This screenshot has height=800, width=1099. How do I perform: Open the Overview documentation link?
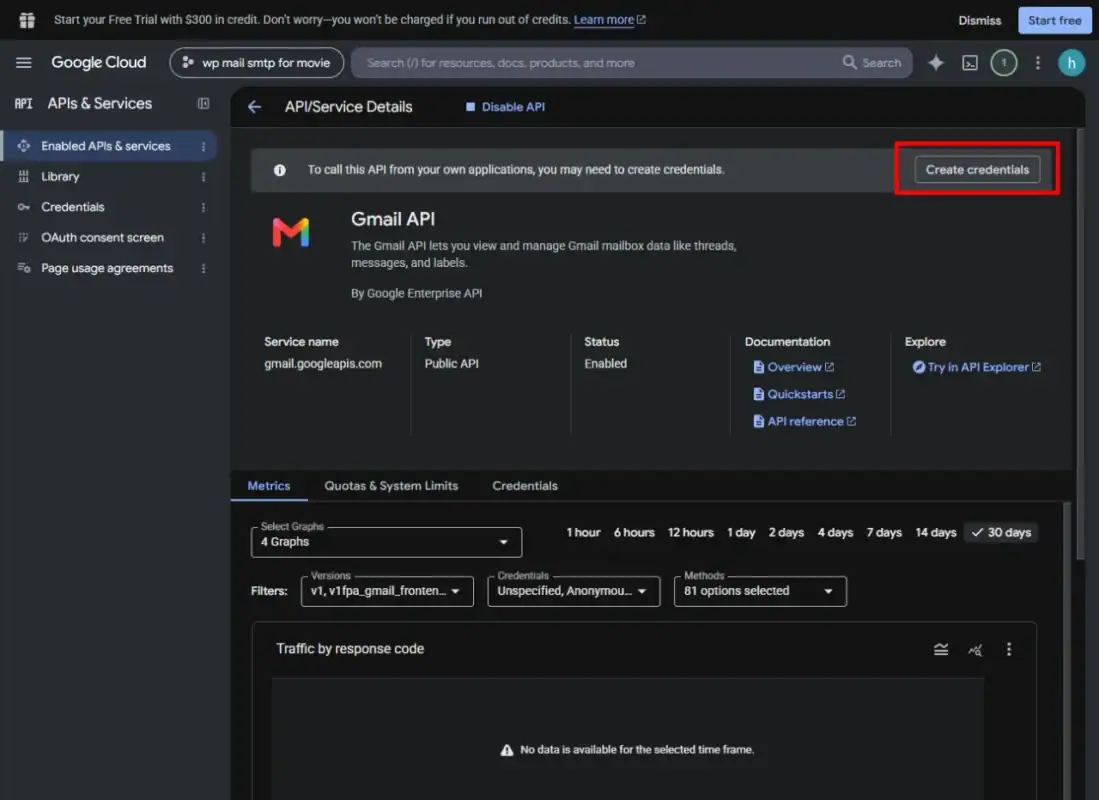(x=793, y=367)
